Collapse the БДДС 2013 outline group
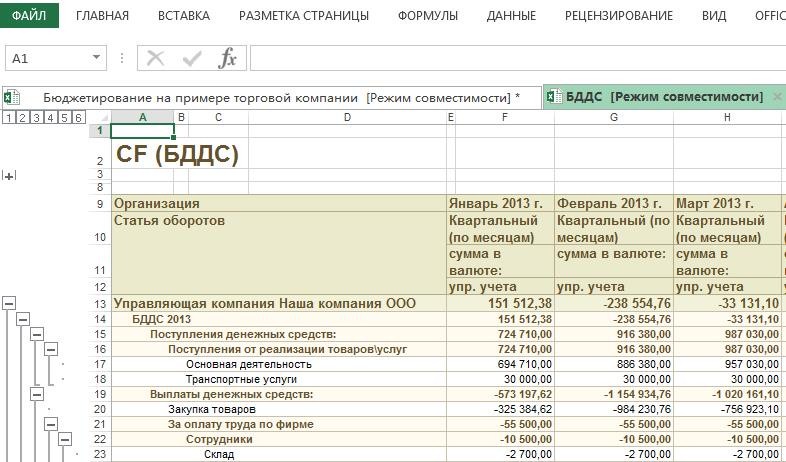This screenshot has width=786, height=462. [23, 319]
